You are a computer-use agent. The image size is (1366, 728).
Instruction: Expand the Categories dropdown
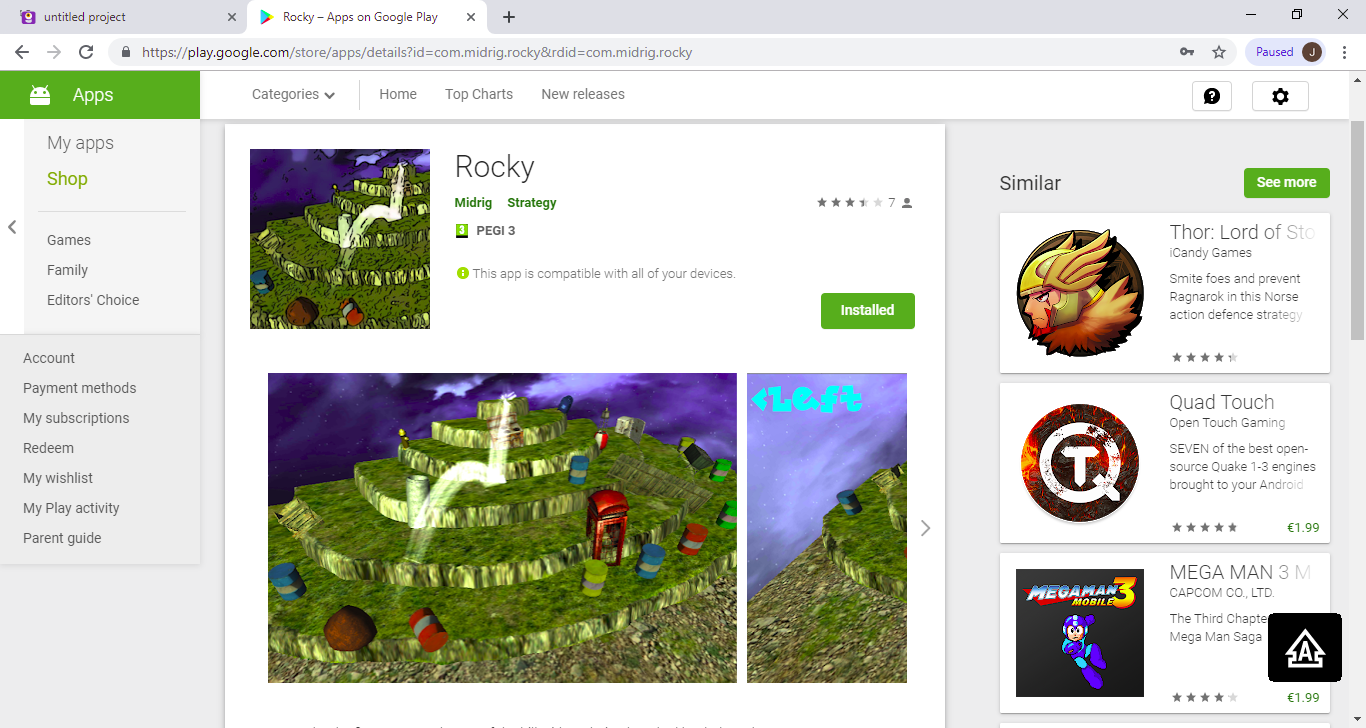click(293, 94)
